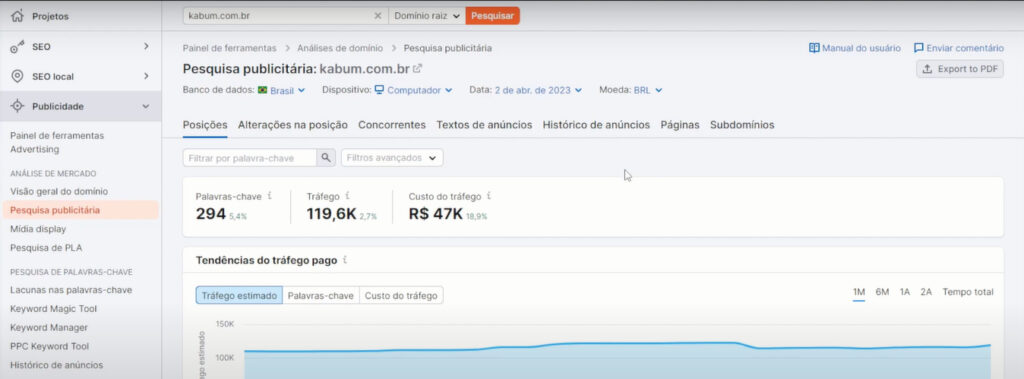This screenshot has height=379, width=1024.
Task: Click the Export to PDF button
Action: pos(959,69)
